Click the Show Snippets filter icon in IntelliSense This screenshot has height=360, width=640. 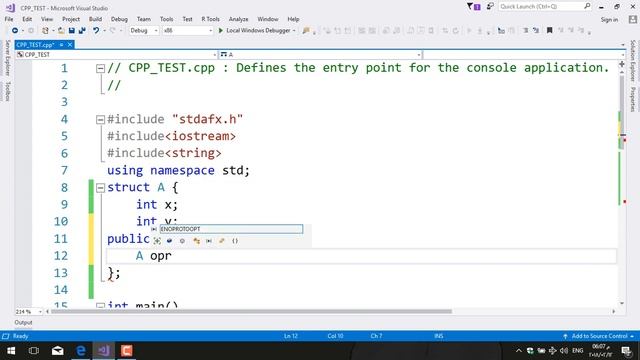157,241
